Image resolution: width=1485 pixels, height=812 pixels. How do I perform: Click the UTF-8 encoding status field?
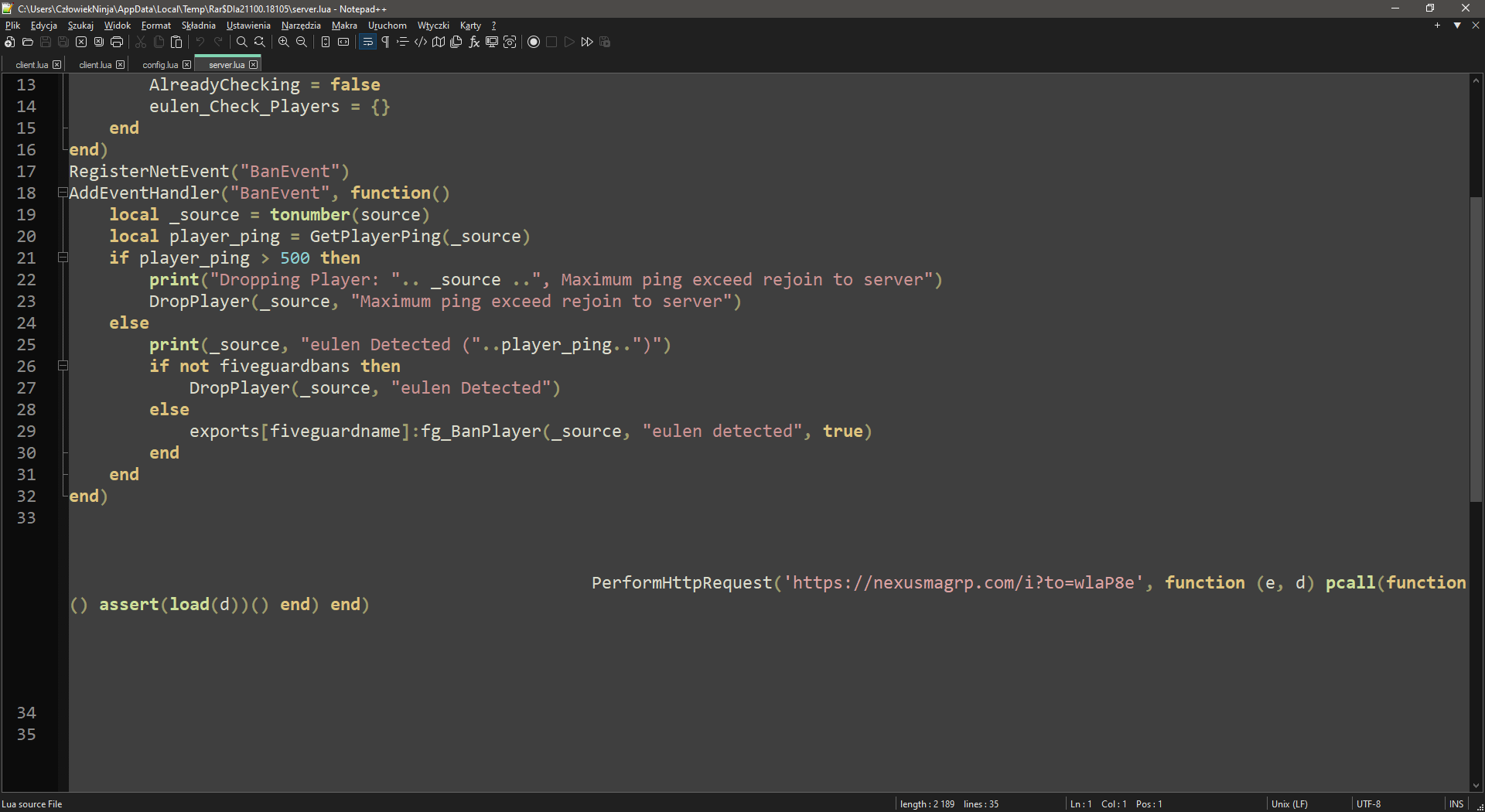click(x=1368, y=804)
